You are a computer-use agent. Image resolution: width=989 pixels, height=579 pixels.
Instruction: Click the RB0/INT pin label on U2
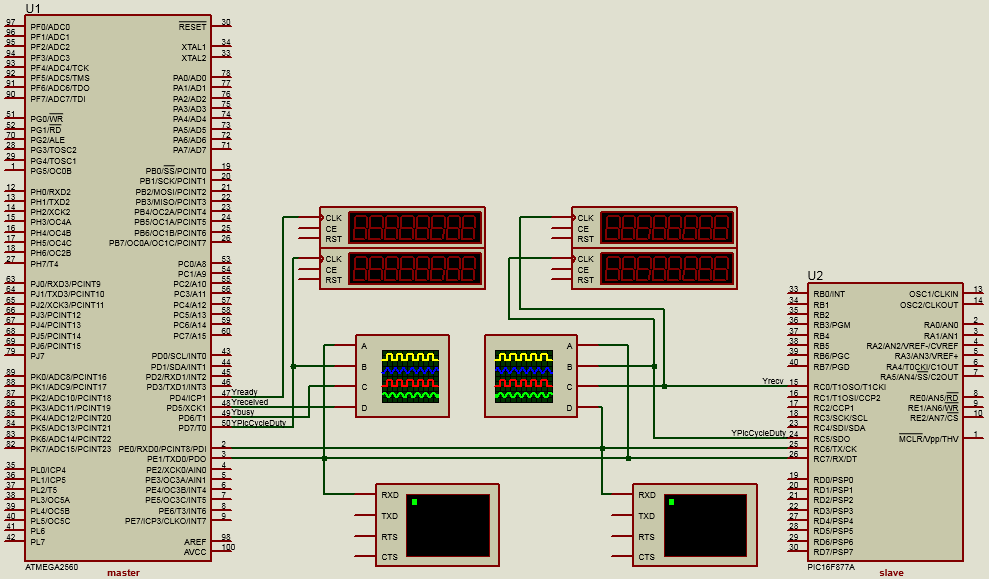pos(829,294)
